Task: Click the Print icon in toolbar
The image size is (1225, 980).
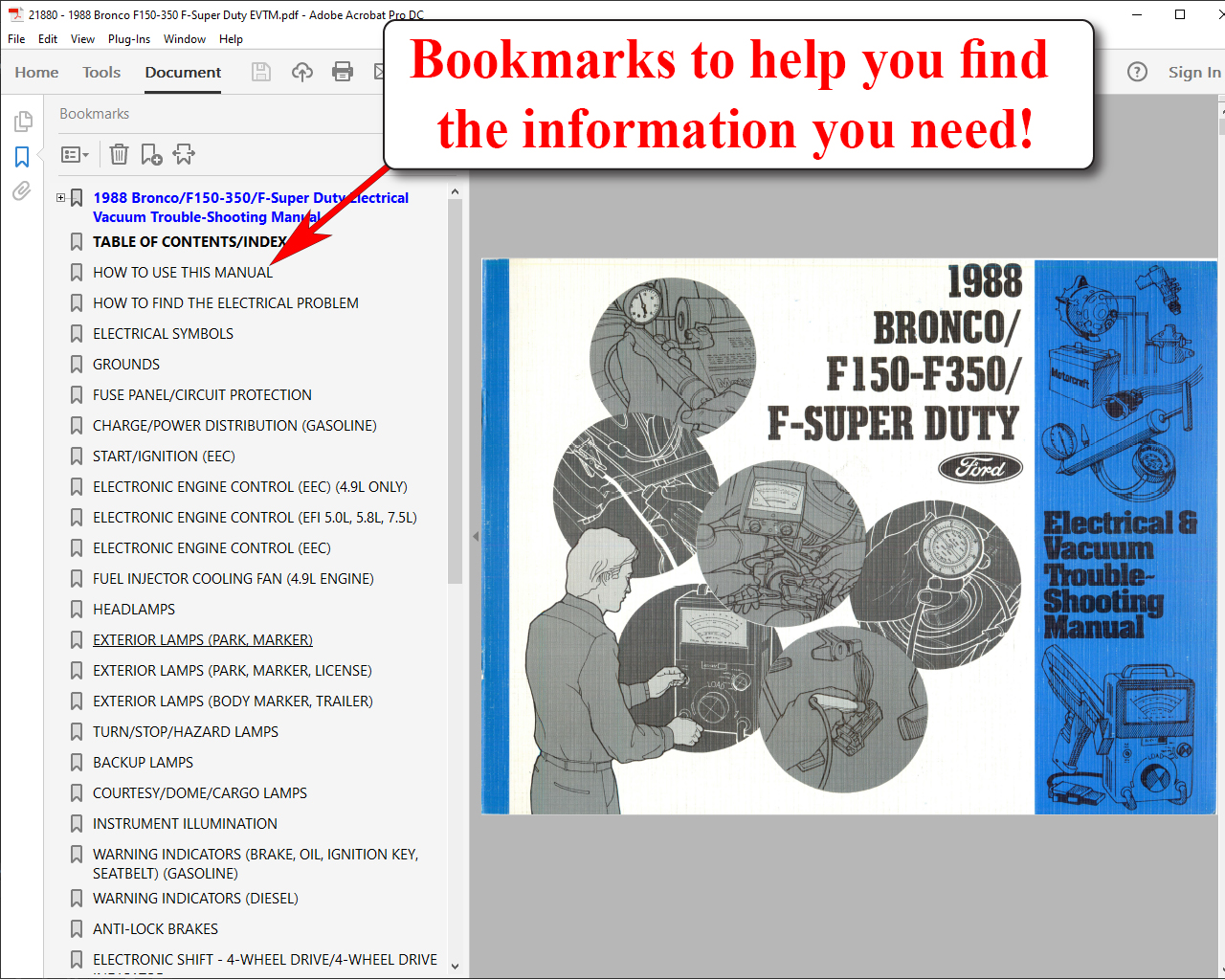Action: 343,72
